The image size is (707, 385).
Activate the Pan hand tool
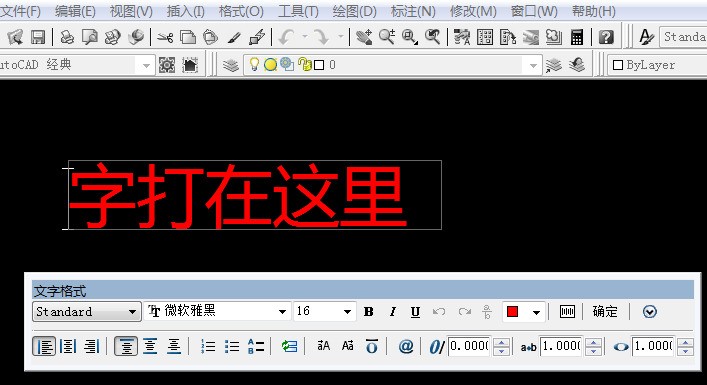click(363, 37)
